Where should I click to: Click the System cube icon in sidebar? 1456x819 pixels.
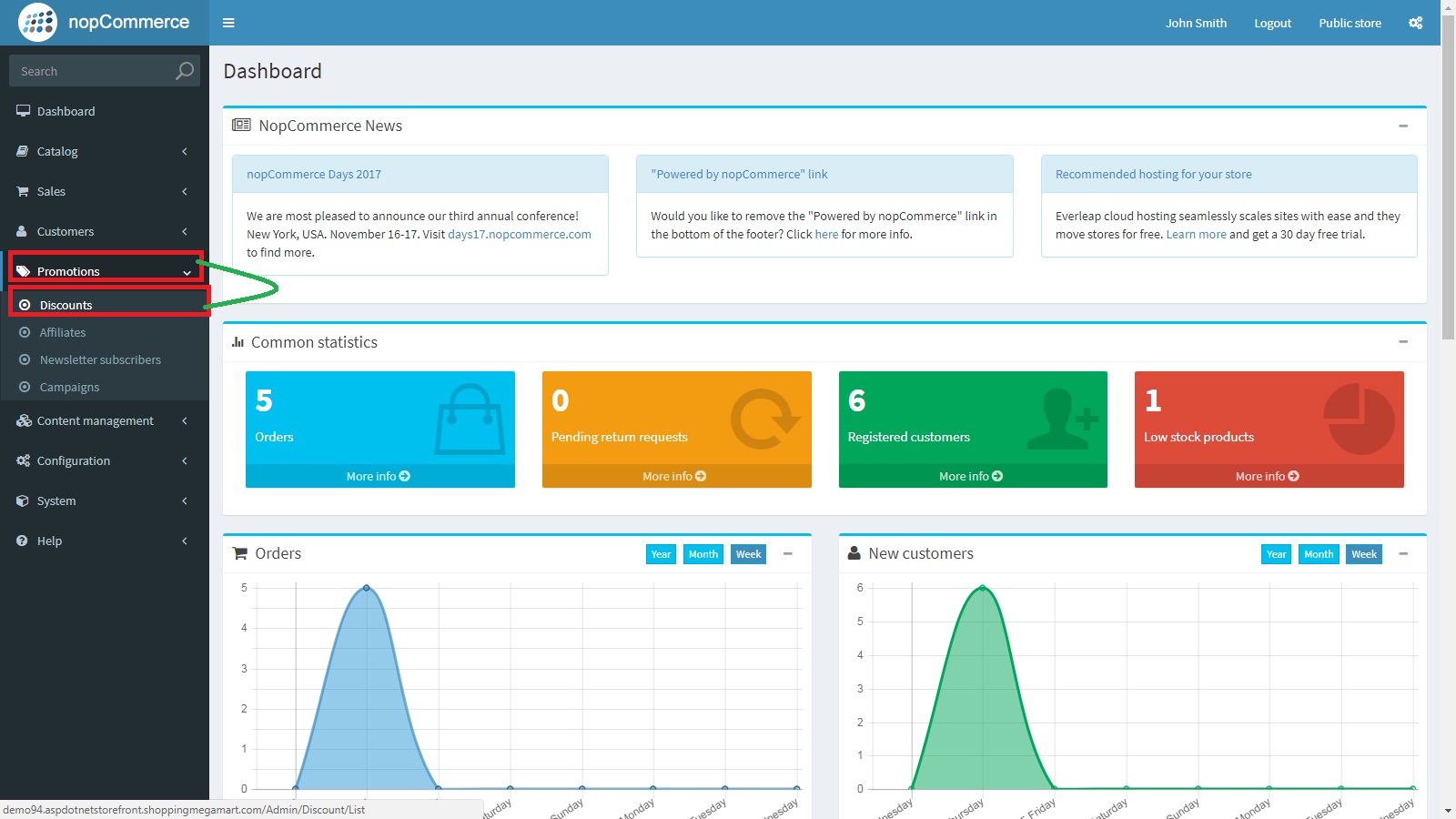click(23, 500)
